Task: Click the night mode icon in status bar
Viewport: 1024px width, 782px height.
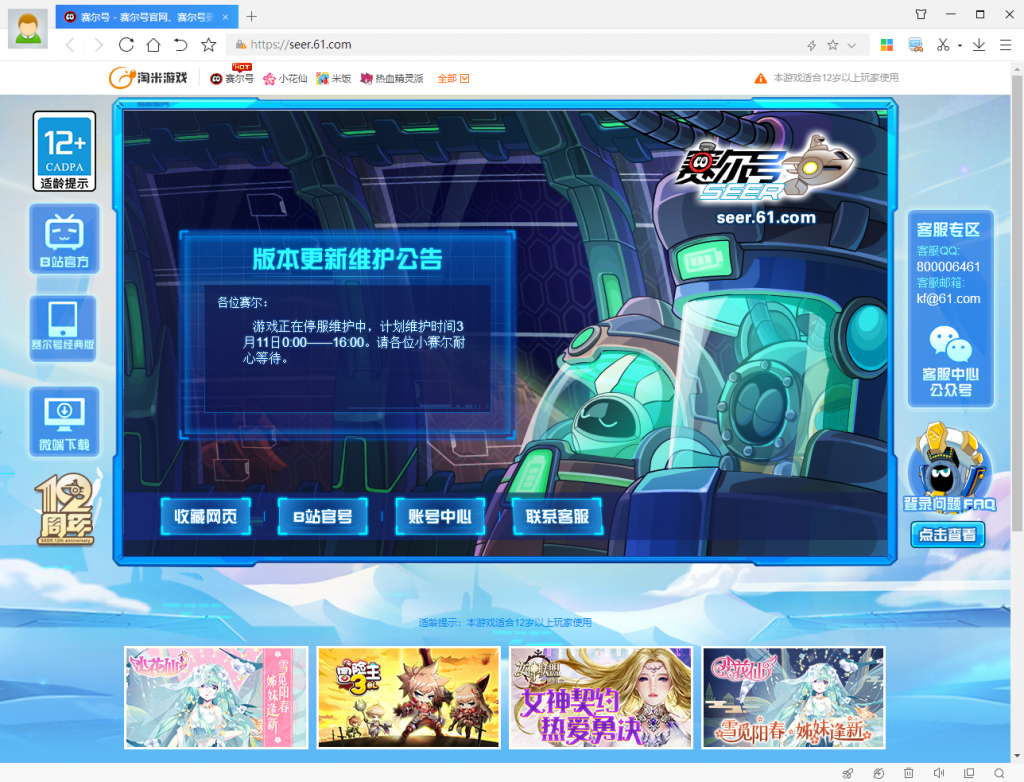Action: 879,773
